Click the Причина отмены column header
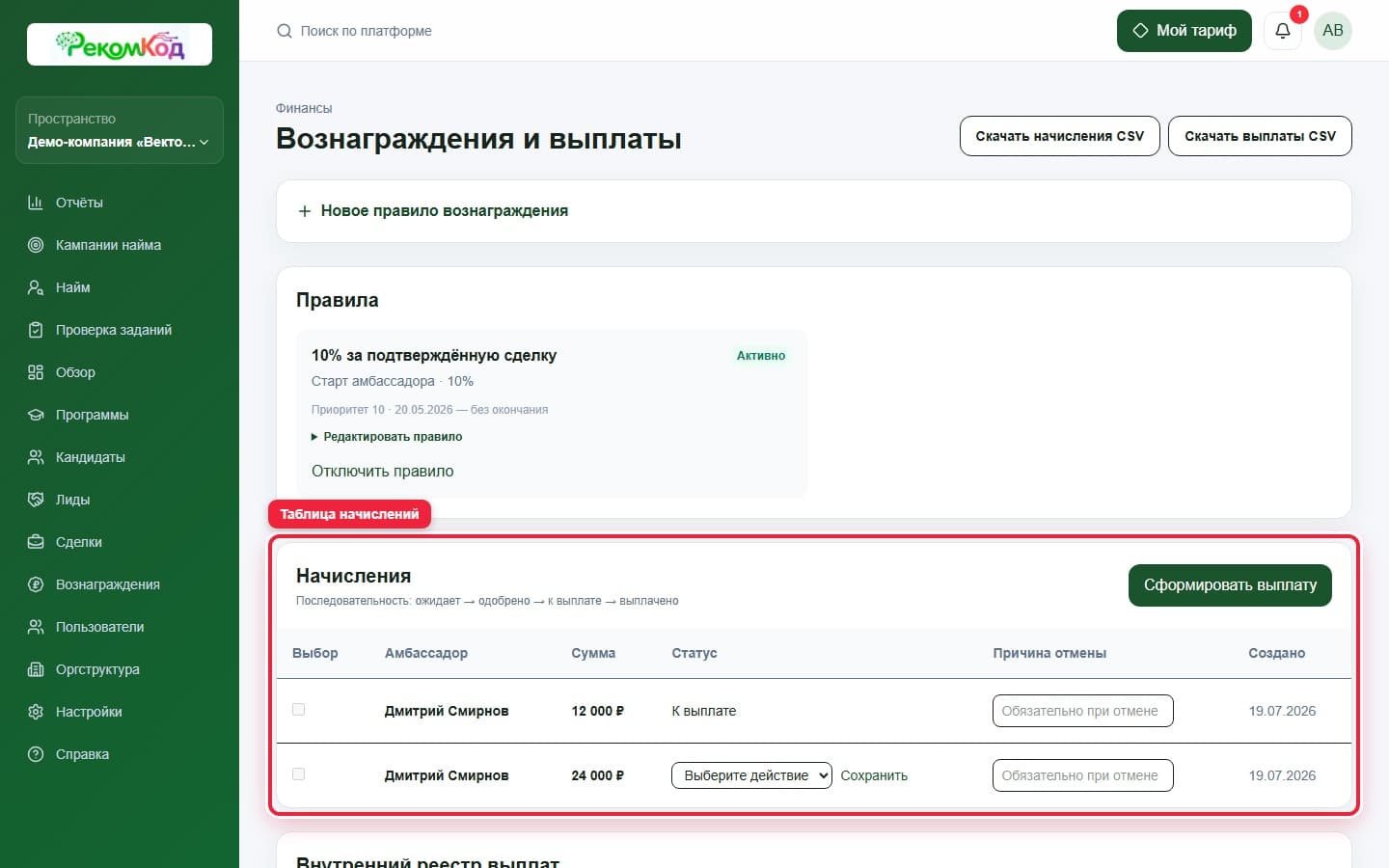 1049,653
